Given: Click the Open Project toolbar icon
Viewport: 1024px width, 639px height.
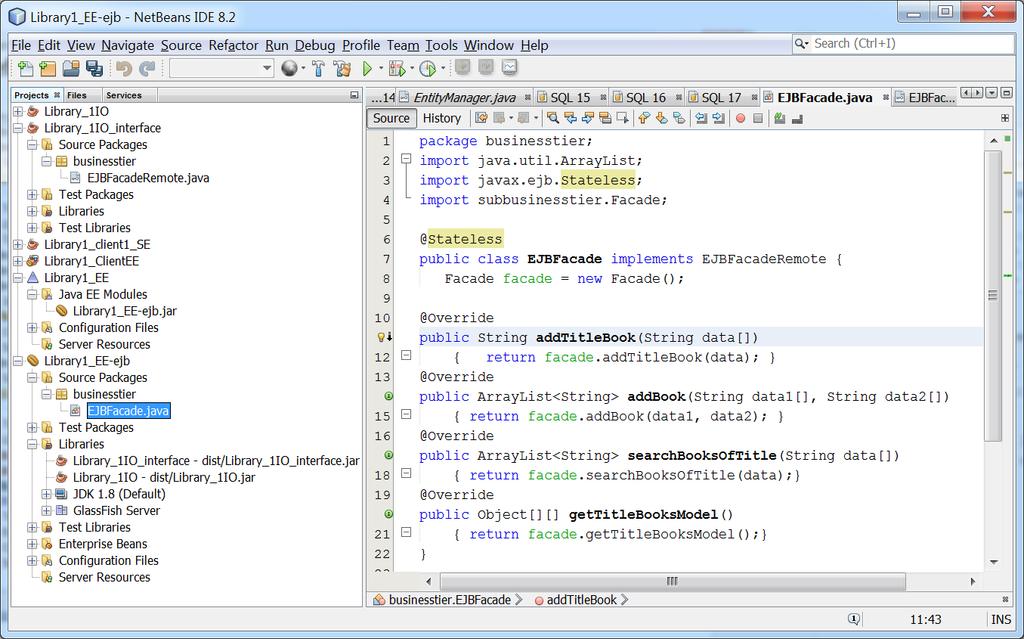Looking at the screenshot, I should tap(71, 68).
